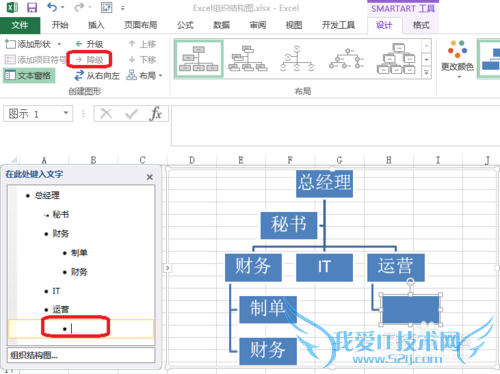Switch to the 插入 (Insert) tab
This screenshot has height=374, width=500.
[96, 25]
